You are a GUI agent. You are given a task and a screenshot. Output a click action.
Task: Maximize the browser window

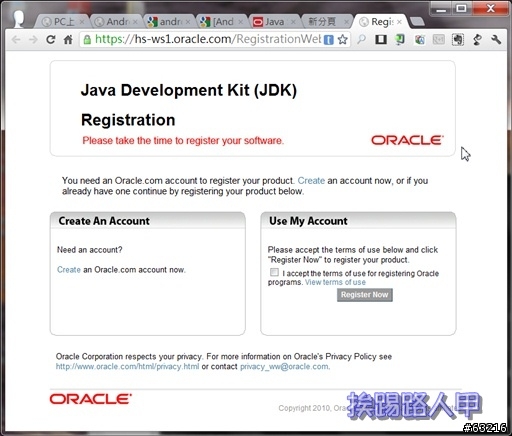[x=461, y=9]
